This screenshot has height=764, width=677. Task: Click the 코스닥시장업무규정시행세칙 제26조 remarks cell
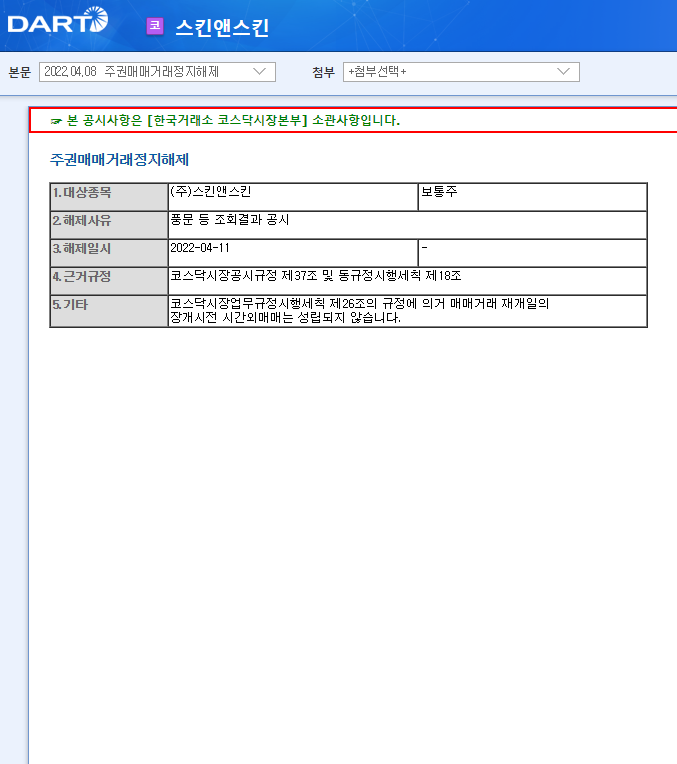click(x=407, y=311)
